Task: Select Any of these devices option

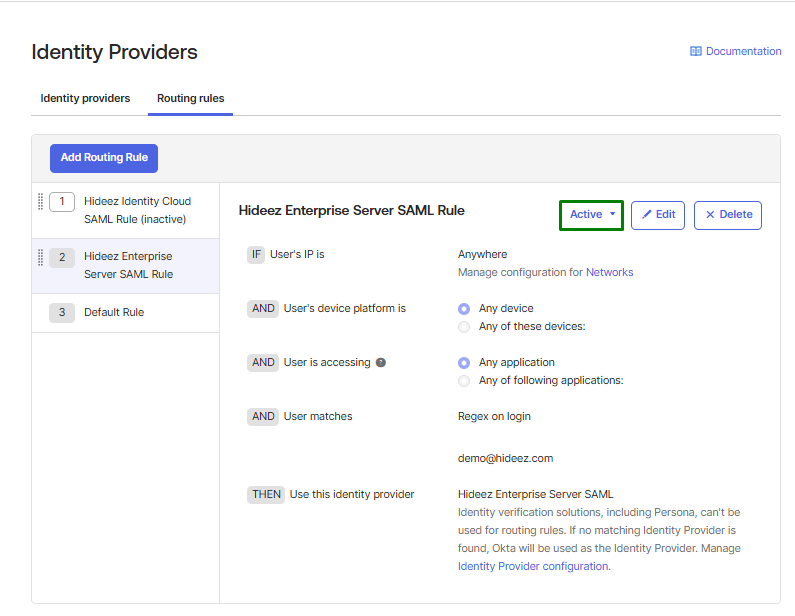Action: [464, 327]
